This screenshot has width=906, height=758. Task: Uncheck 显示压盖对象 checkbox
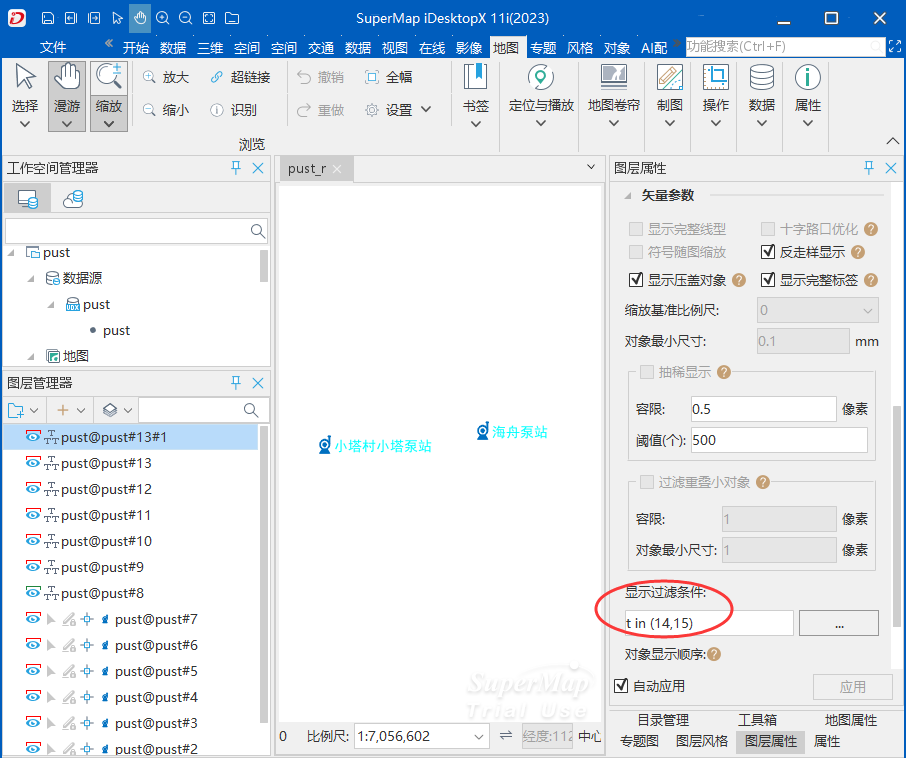pyautogui.click(x=636, y=280)
